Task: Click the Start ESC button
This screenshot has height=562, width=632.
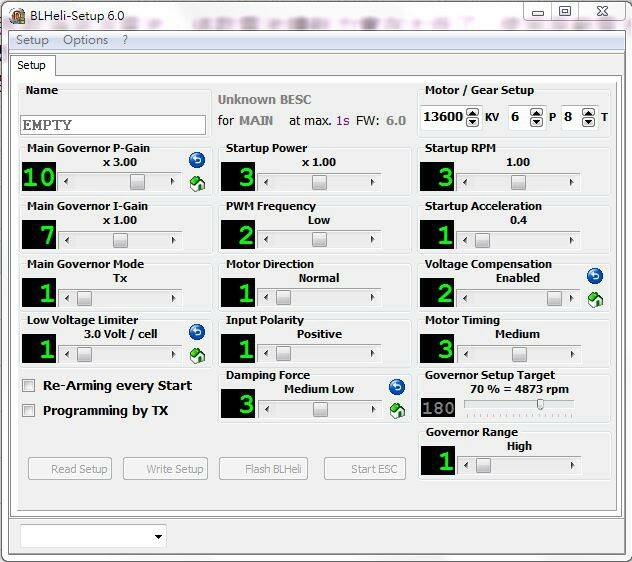Action: click(x=365, y=468)
